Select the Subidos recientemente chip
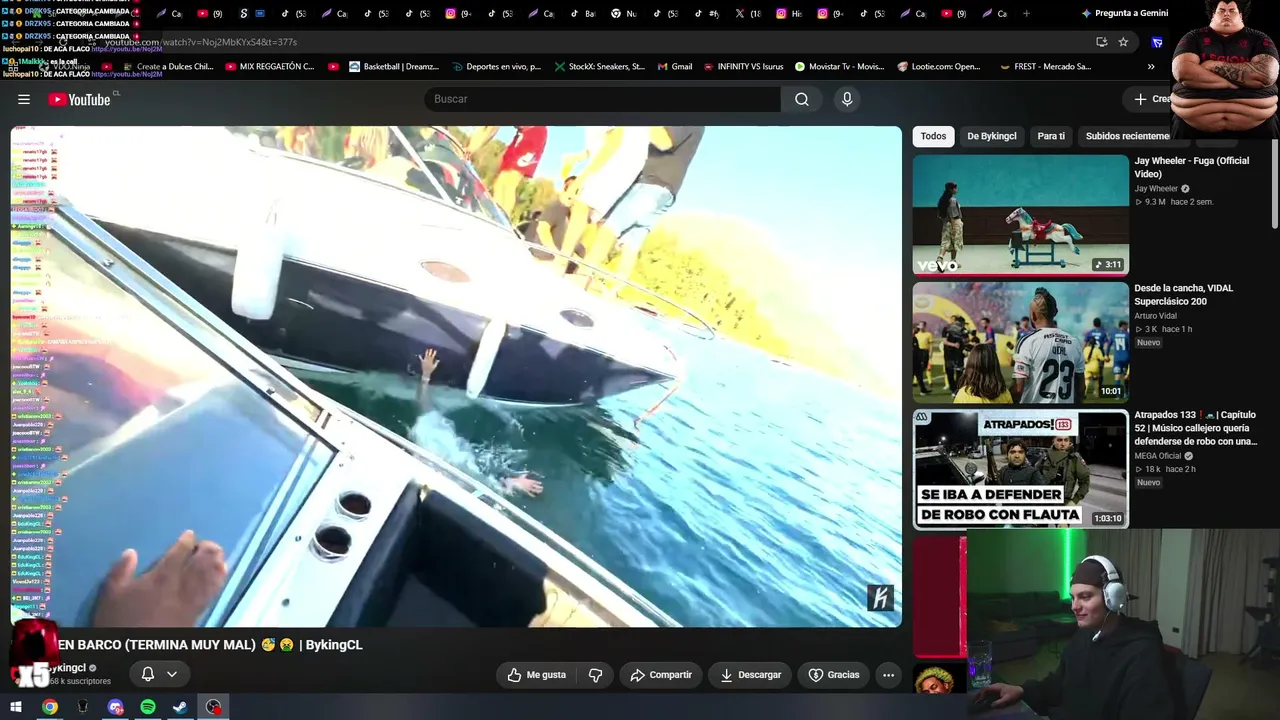The width and height of the screenshot is (1280, 720). (x=1127, y=136)
